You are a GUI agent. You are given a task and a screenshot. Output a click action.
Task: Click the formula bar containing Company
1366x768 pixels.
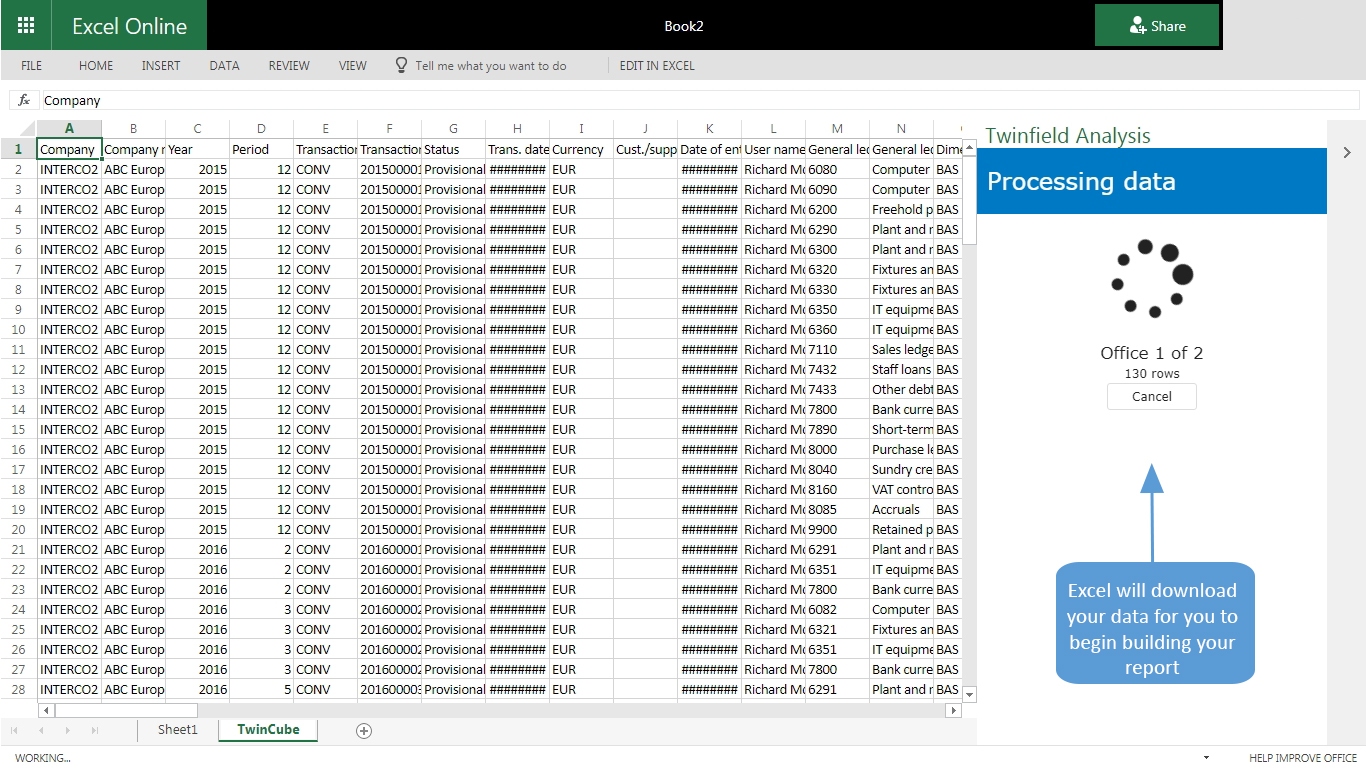(700, 100)
